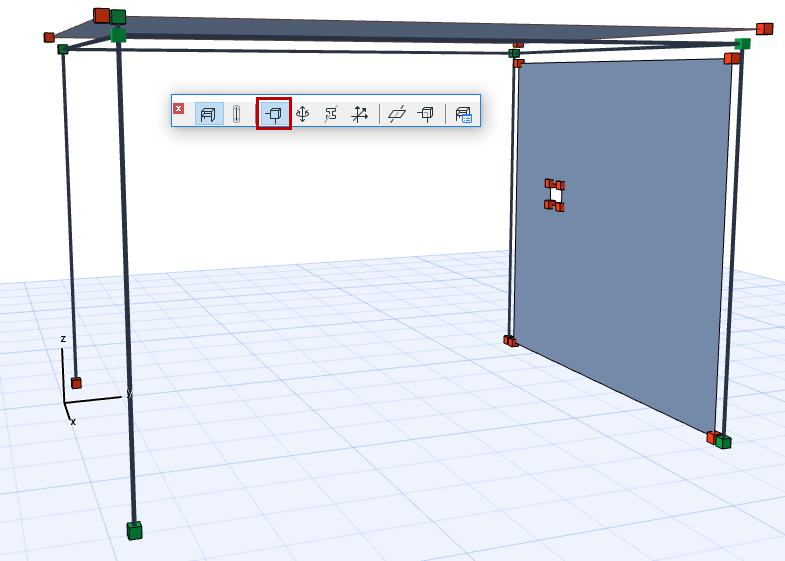Image resolution: width=785 pixels, height=561 pixels.
Task: Select red node at wall bottom left corner
Action: [511, 341]
